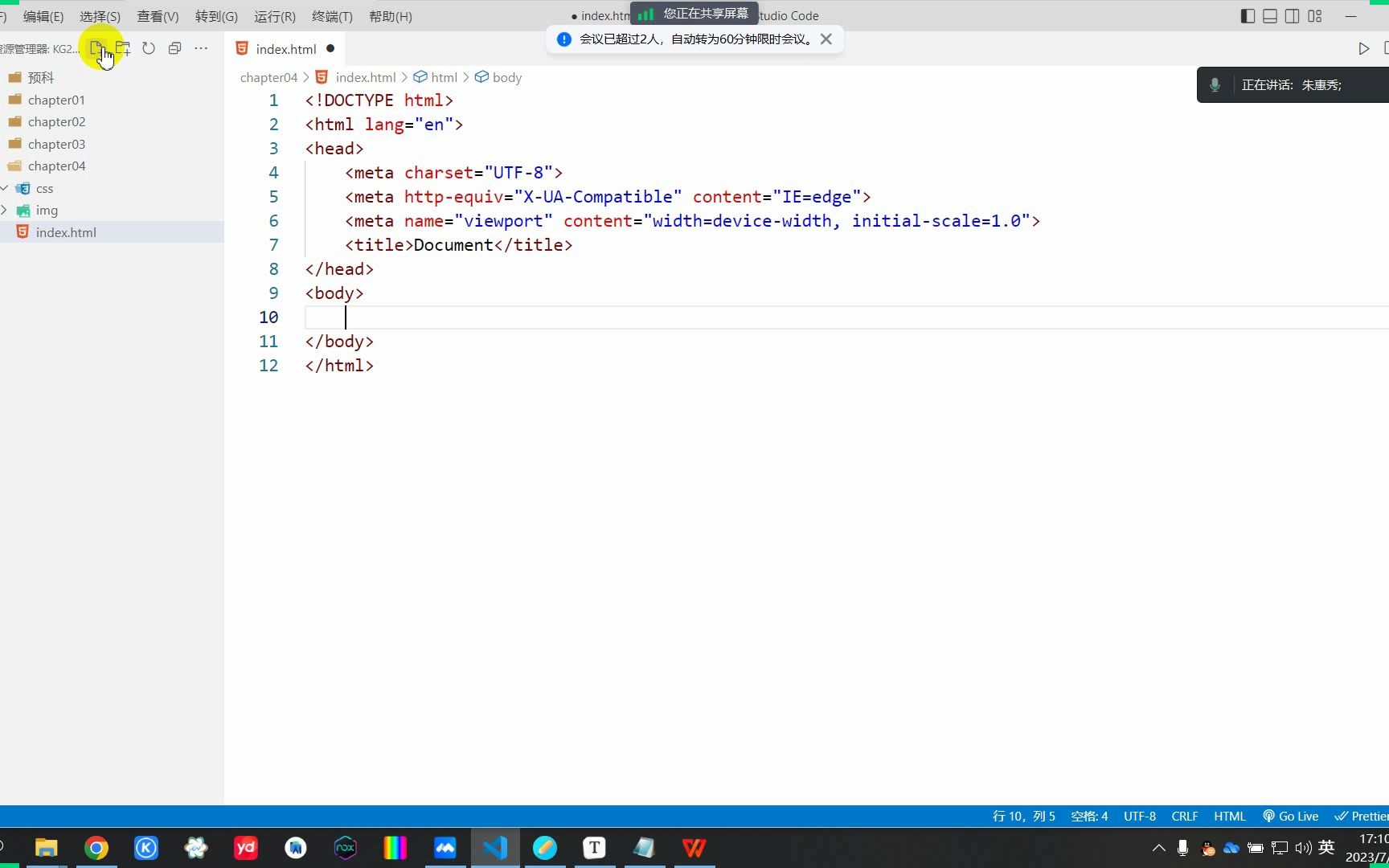Open the rainbow stripes app on taskbar
Screen dimensions: 1389x868
[395, 847]
